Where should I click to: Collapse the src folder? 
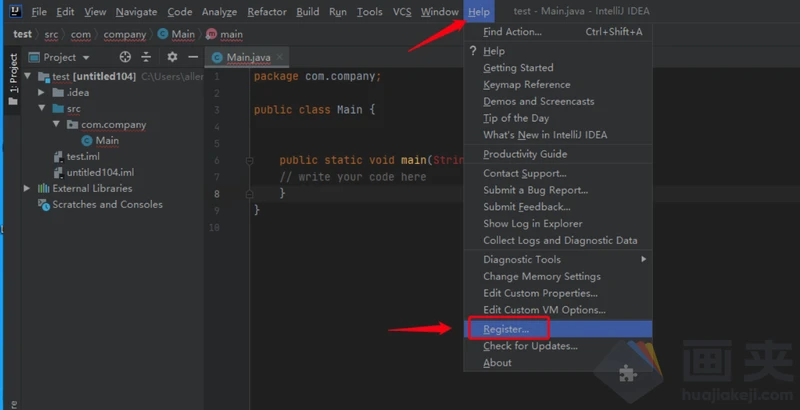tap(42, 109)
